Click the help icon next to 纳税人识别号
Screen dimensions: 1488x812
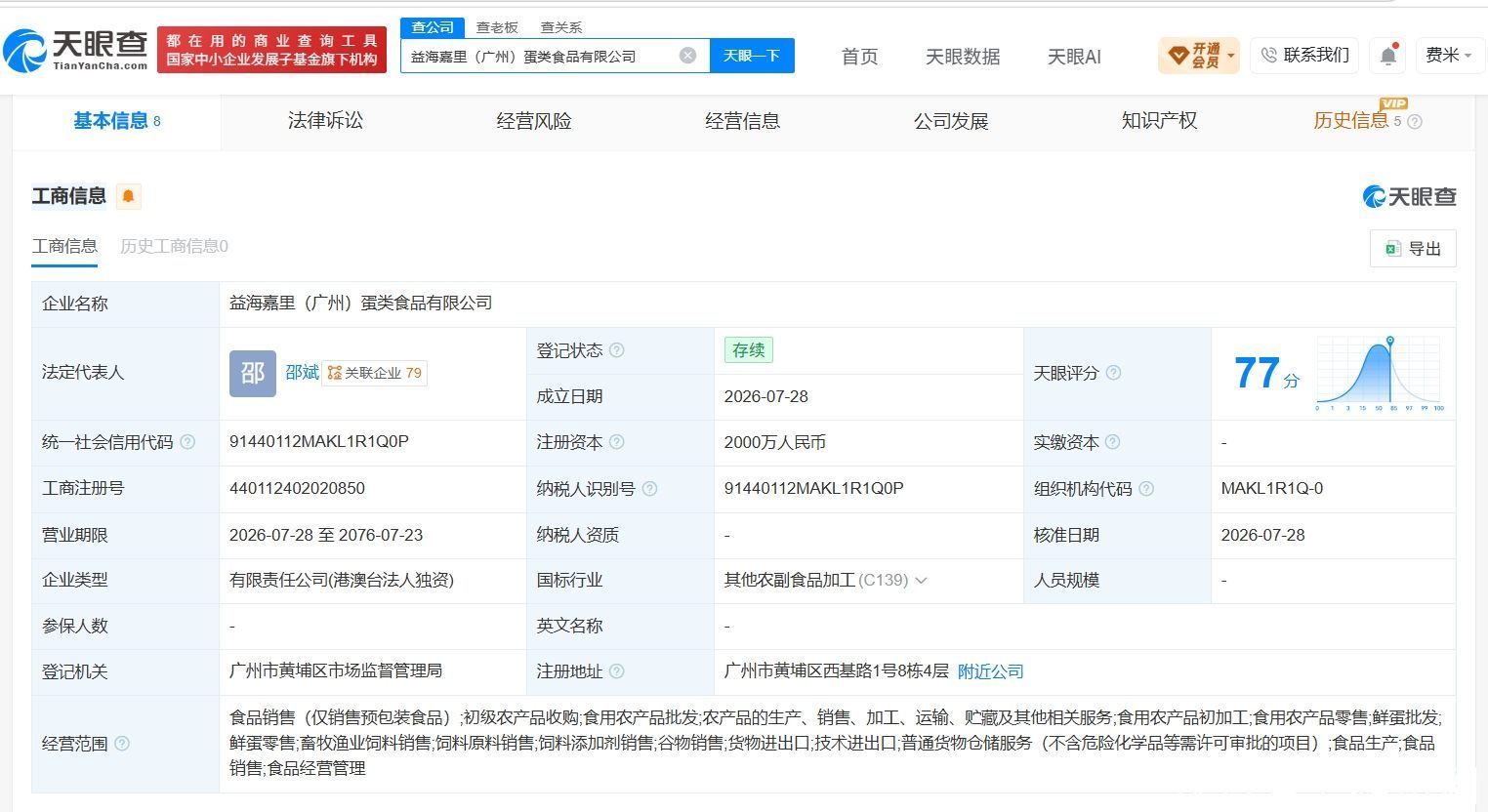(x=649, y=488)
